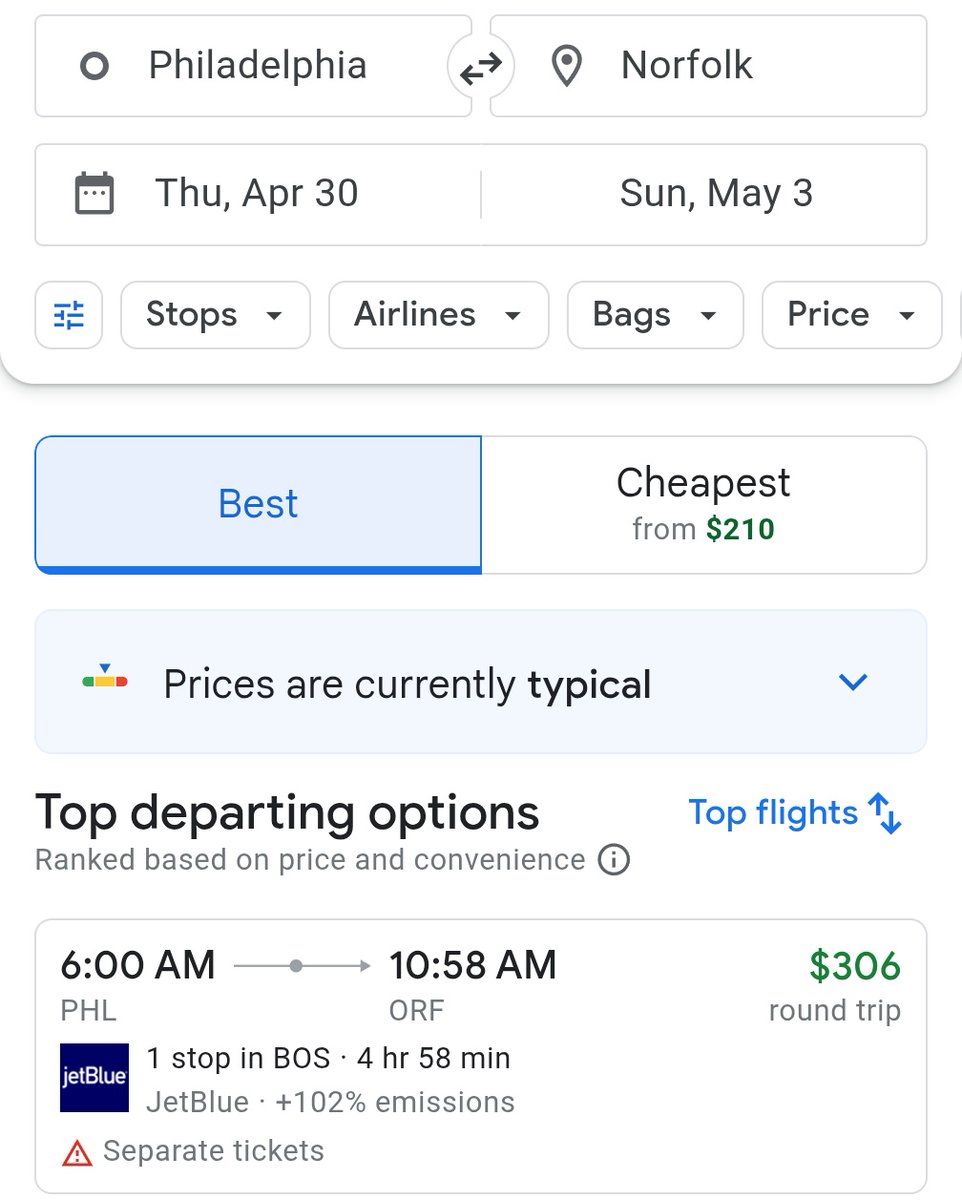
Task: Swap origin and destination with arrows icon
Action: (481, 68)
